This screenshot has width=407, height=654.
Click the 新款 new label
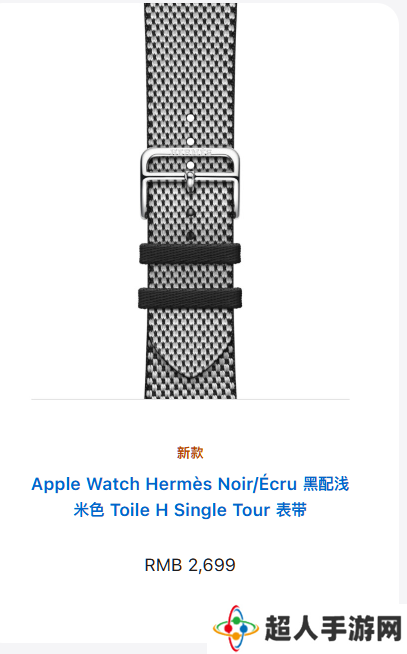(190, 453)
